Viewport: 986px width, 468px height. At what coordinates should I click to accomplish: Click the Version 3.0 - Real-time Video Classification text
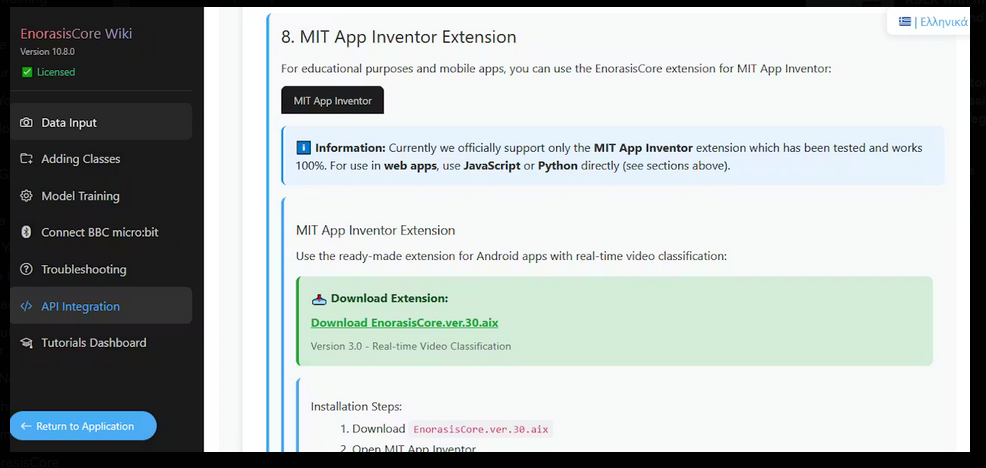coord(411,346)
